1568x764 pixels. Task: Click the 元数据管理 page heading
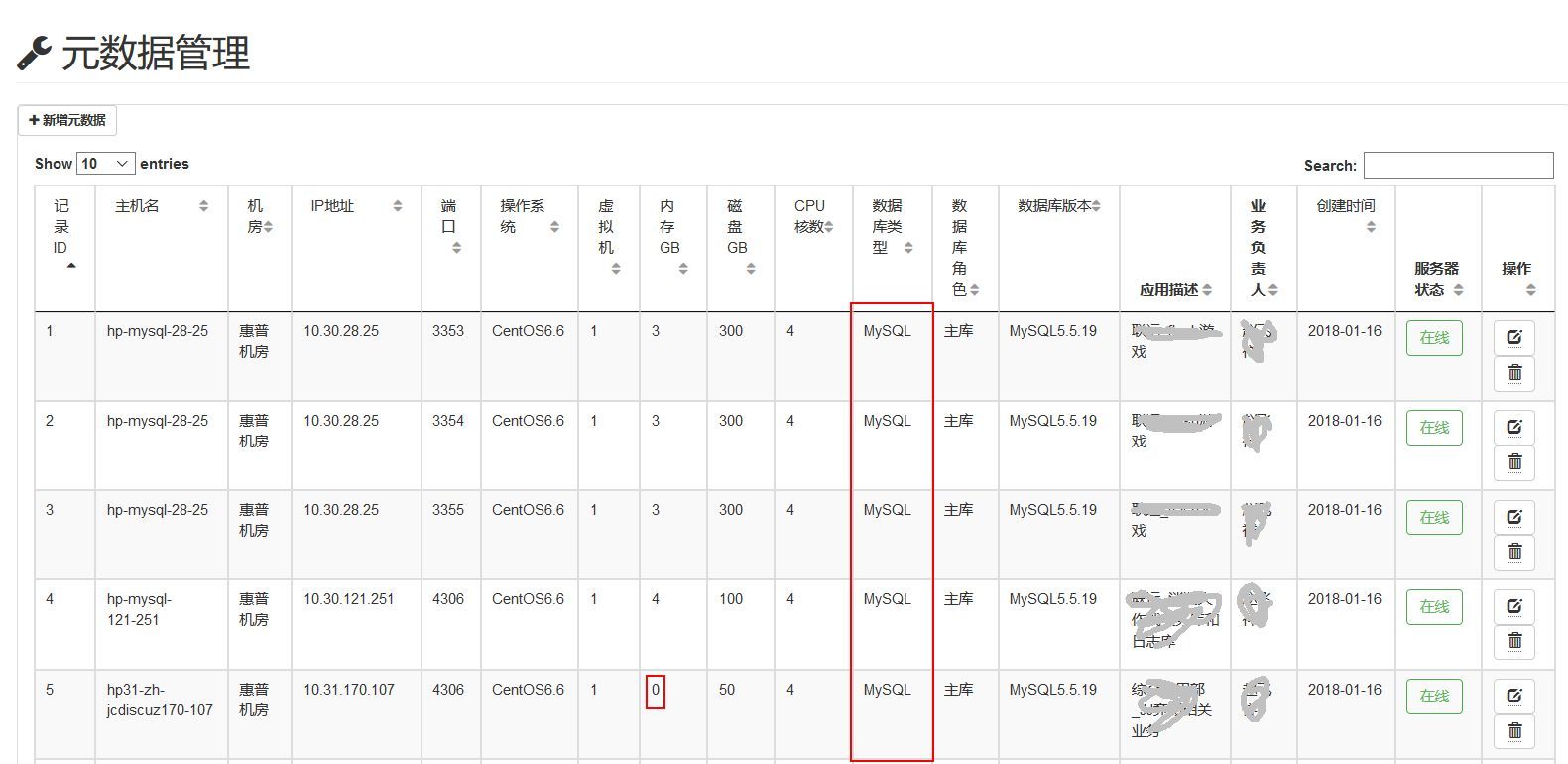click(x=156, y=53)
